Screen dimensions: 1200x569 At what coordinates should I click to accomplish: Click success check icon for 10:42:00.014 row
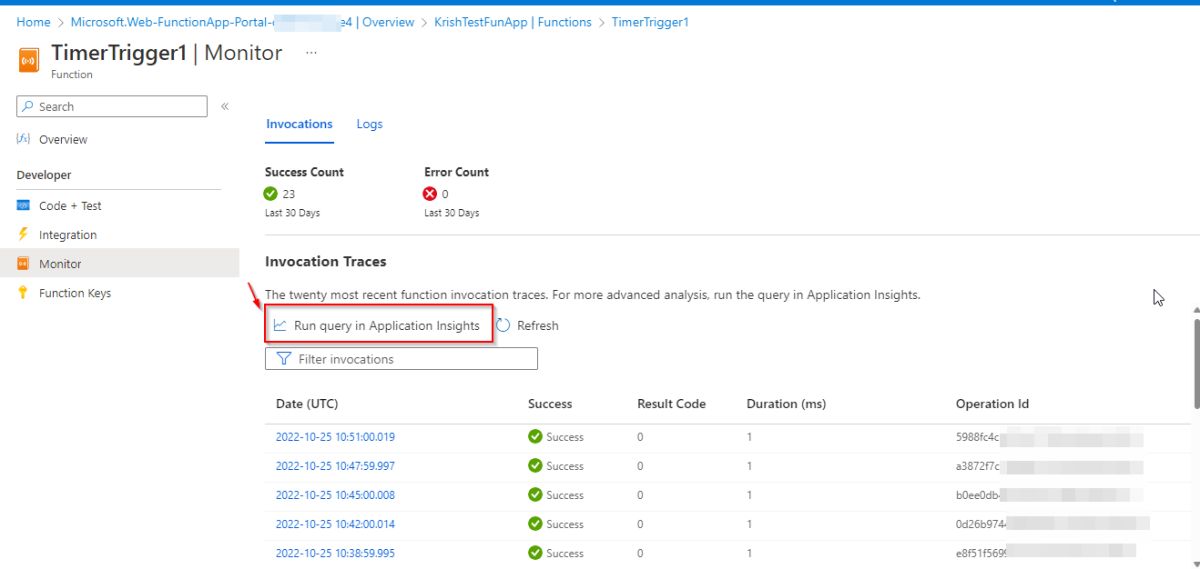pyautogui.click(x=535, y=523)
